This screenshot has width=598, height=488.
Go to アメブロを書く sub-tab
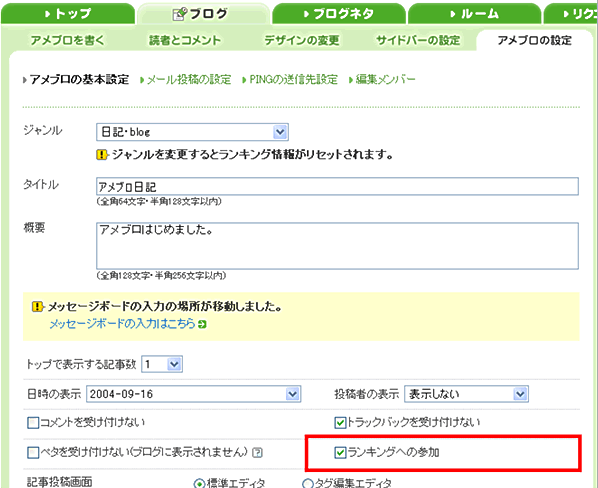tap(68, 40)
